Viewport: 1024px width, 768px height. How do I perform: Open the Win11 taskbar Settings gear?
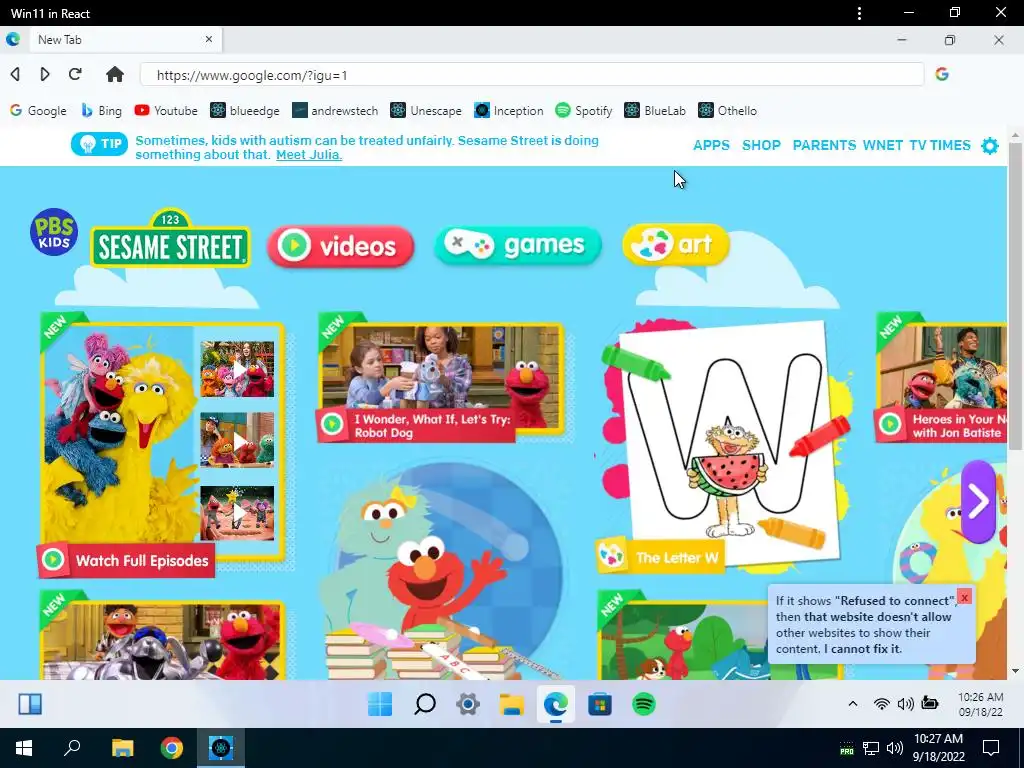pos(468,704)
